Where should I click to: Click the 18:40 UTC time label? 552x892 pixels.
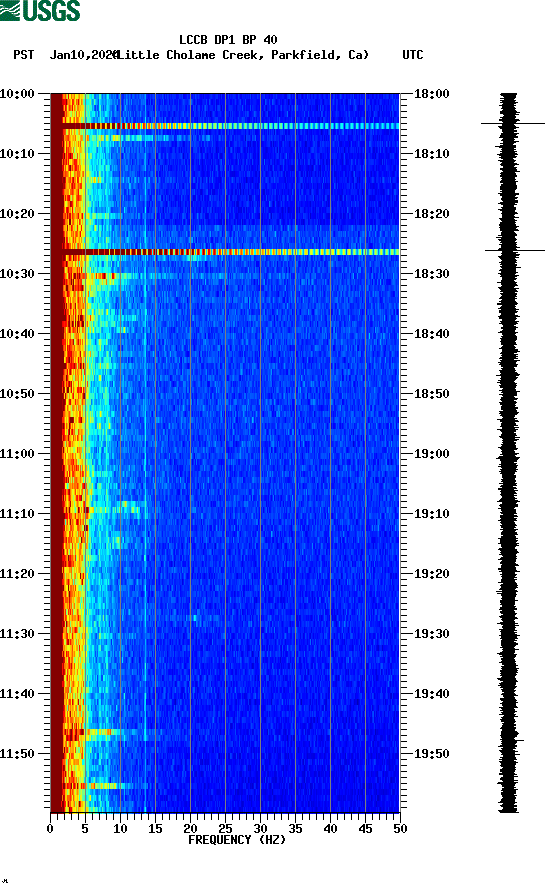coord(432,334)
